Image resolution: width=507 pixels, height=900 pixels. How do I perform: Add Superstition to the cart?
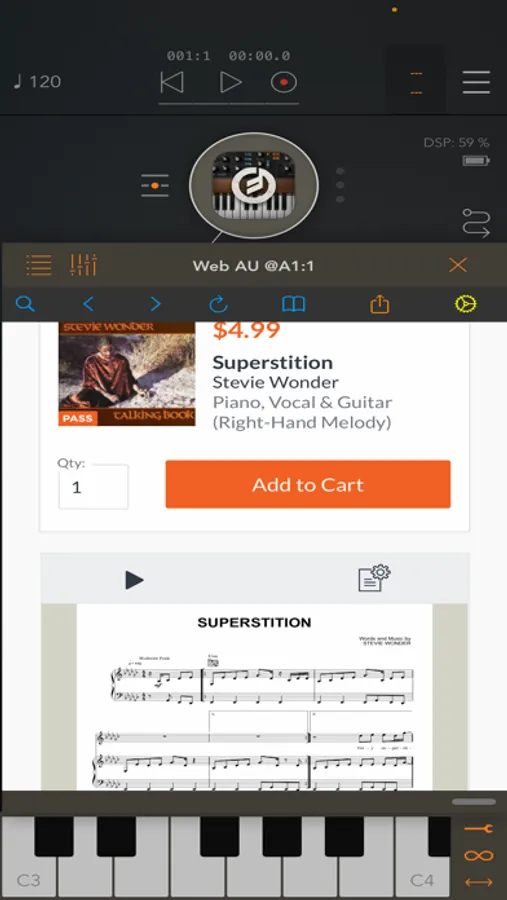point(308,484)
